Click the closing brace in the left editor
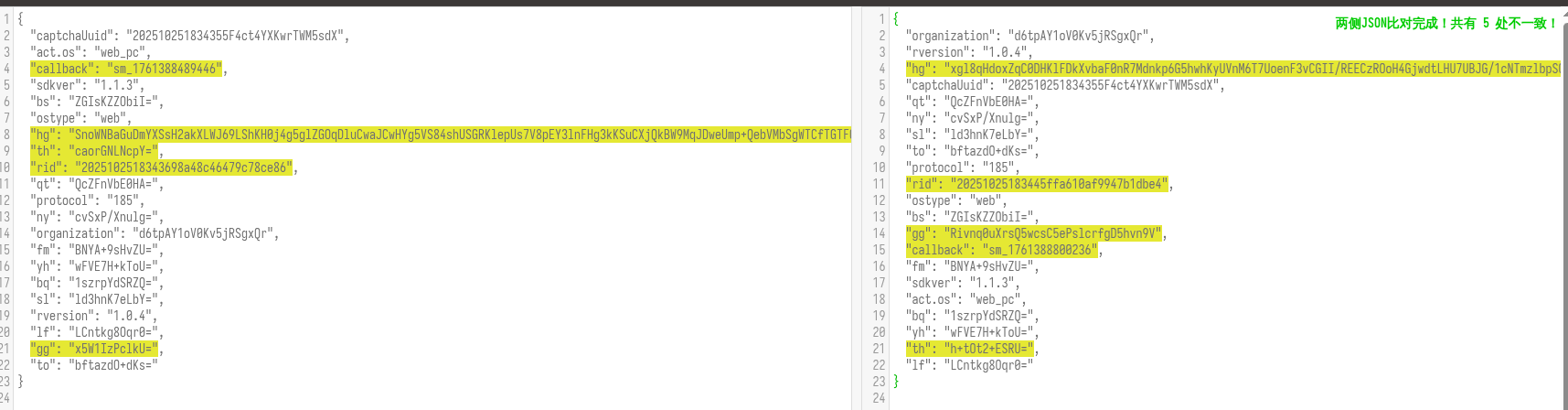Viewport: 1568px width, 410px height. (x=20, y=382)
